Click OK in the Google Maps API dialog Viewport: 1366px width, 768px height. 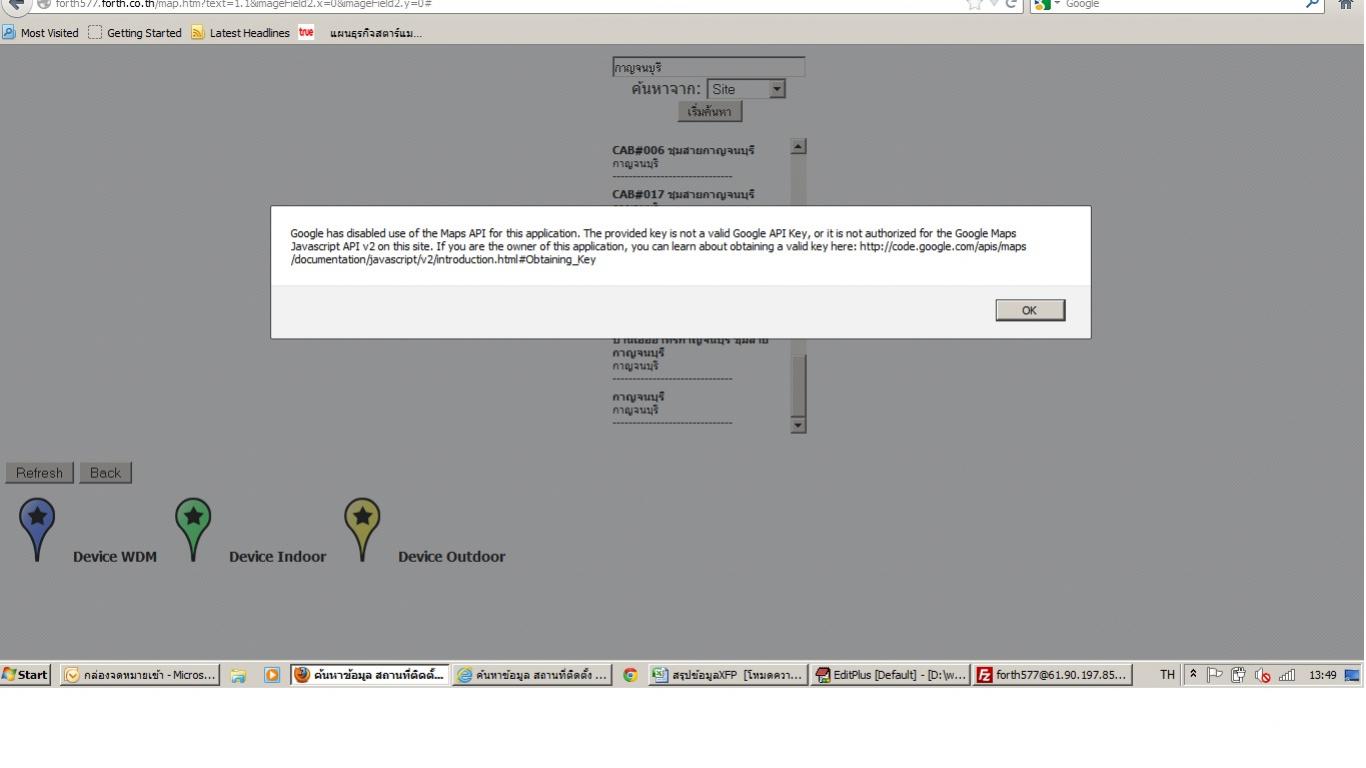pyautogui.click(x=1030, y=310)
